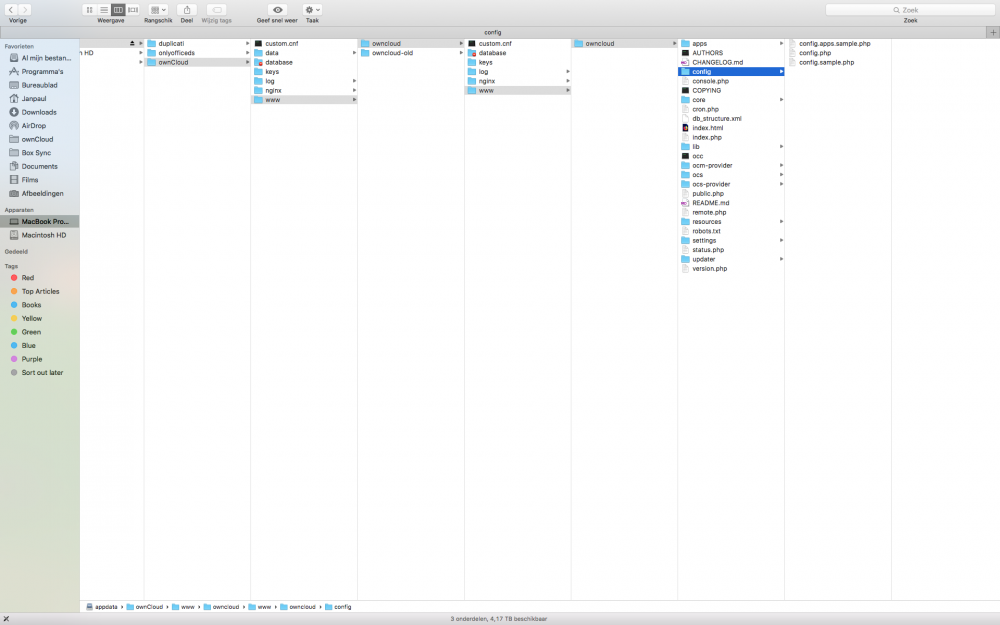Switch to list view in Weergave
The width and height of the screenshot is (1000, 625).
(x=104, y=10)
